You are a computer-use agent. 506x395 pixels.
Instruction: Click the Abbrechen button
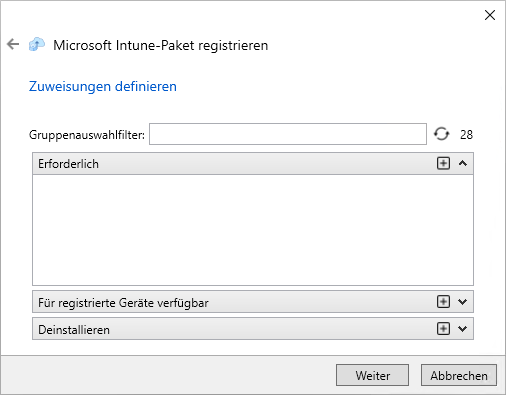(x=459, y=375)
